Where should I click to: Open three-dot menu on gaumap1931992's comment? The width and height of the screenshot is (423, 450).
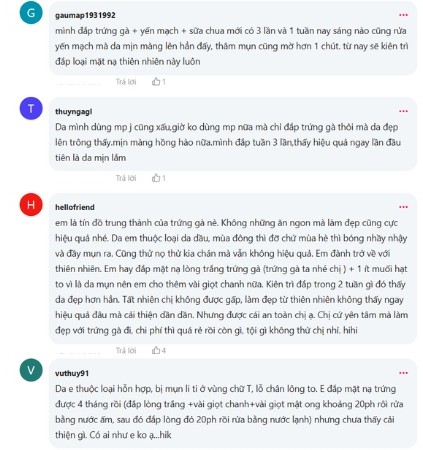click(403, 15)
